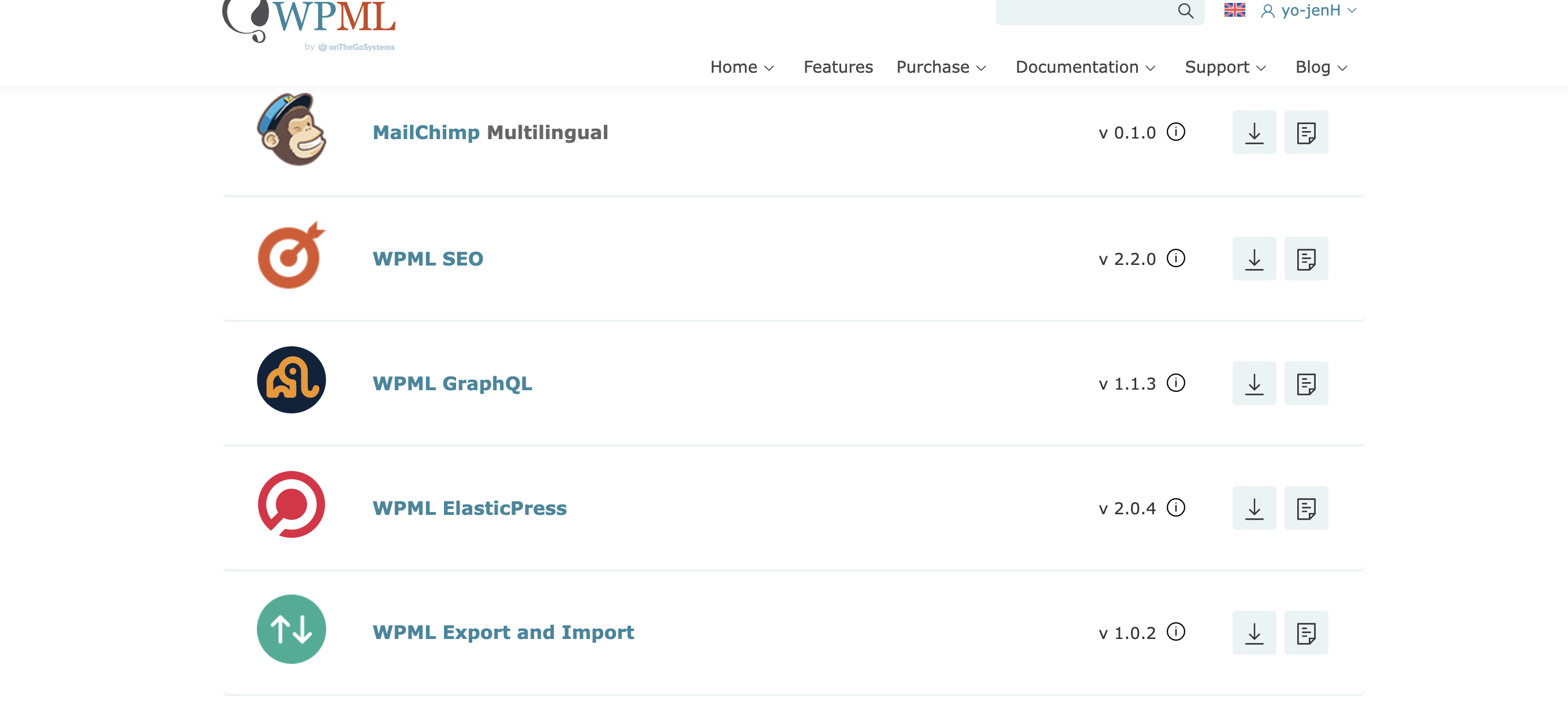1568x725 pixels.
Task: Click the WPML SEO target logo
Action: coord(291,256)
